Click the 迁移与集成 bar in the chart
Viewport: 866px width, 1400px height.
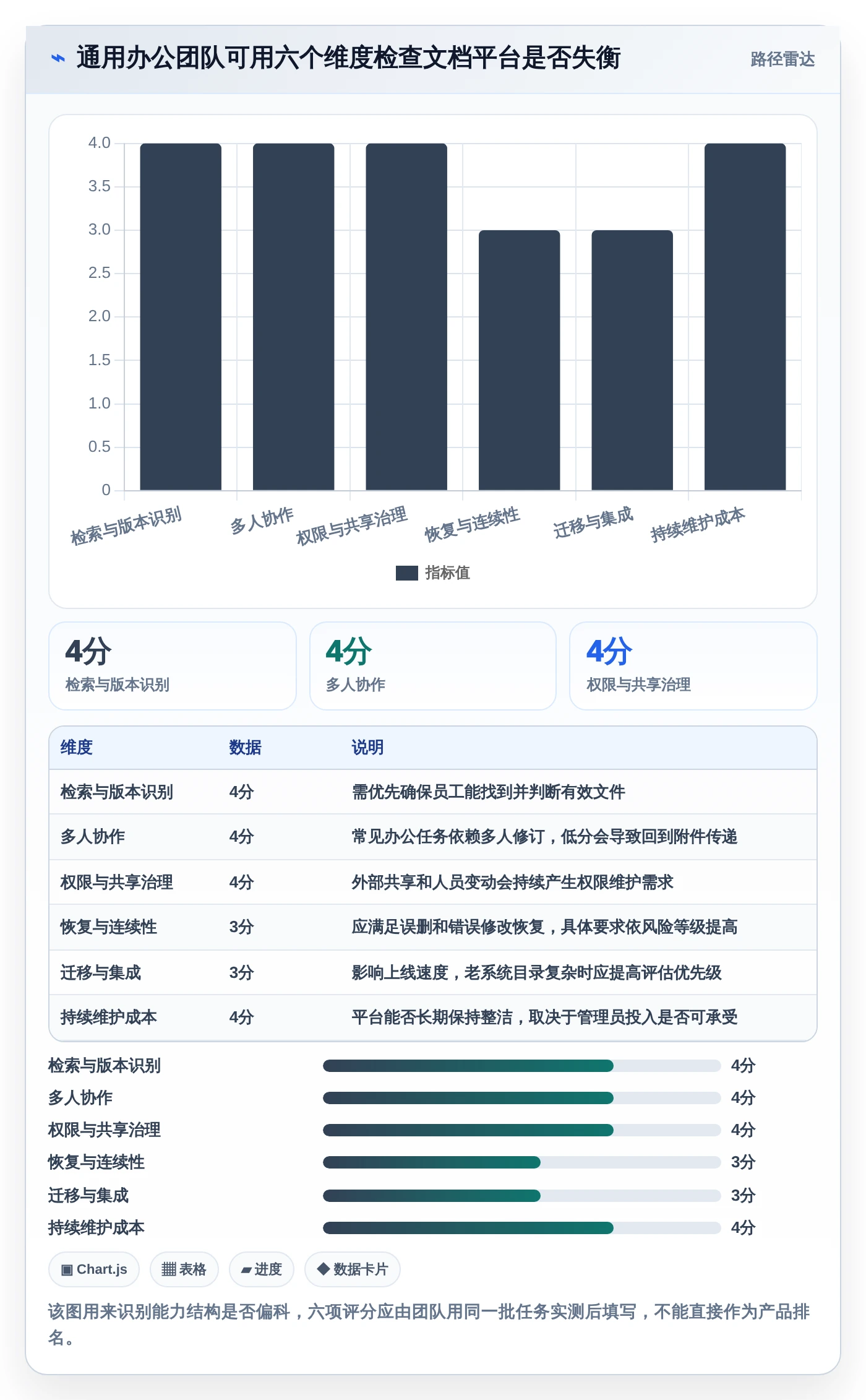(632, 360)
